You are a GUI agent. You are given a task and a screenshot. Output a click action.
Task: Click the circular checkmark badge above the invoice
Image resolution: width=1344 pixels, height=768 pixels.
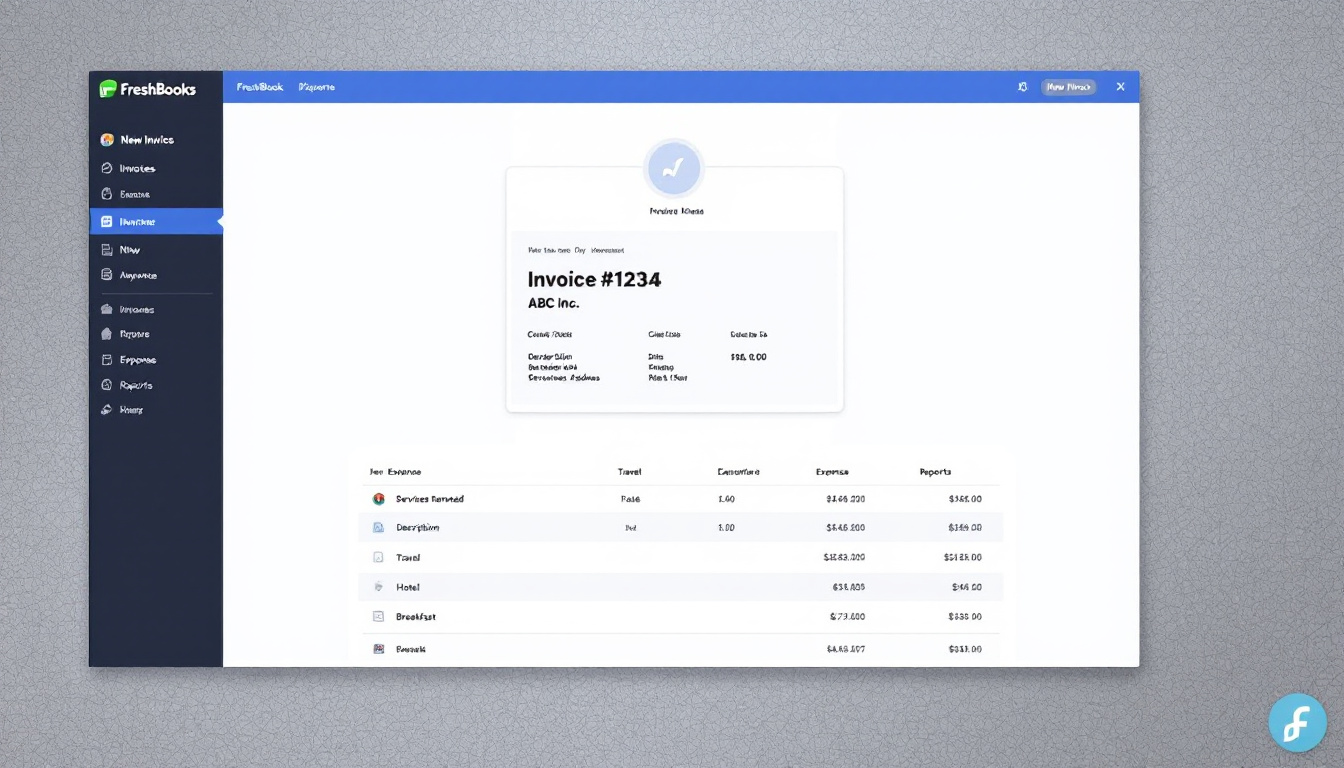[x=674, y=168]
